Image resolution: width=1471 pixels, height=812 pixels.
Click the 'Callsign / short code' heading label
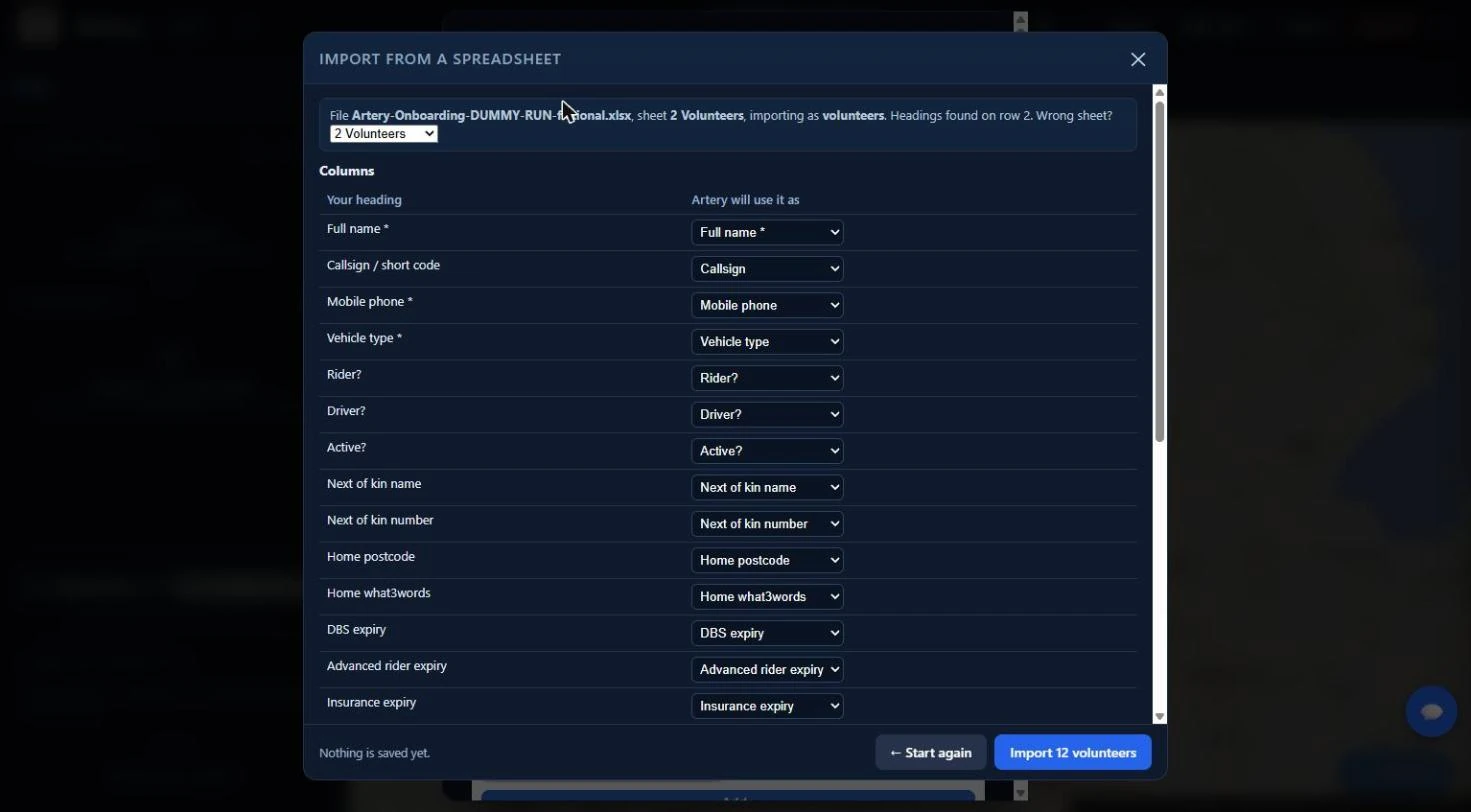(383, 266)
